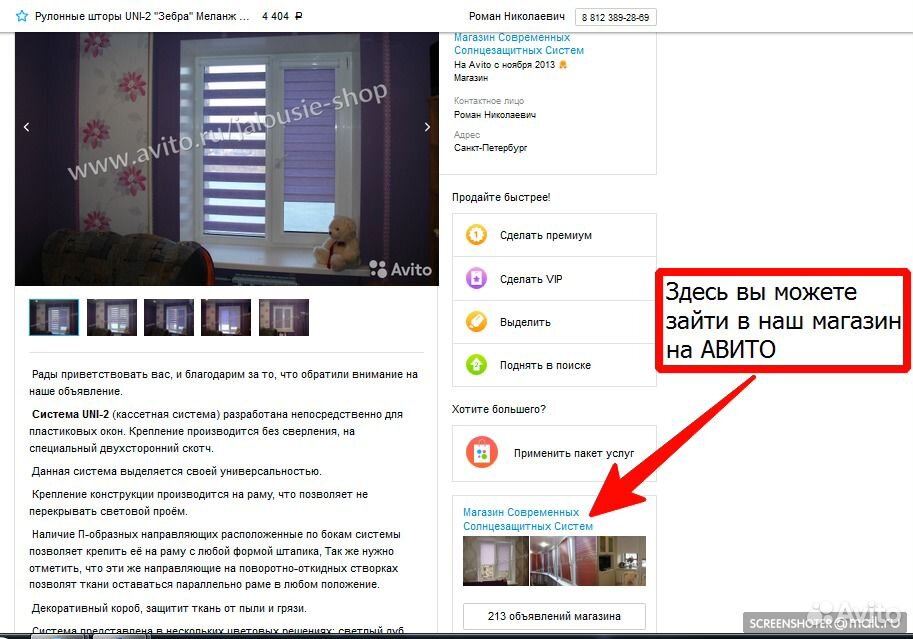The image size is (913, 639).
Task: Click seller name 'Роман Николаевич'
Action: coord(516,16)
